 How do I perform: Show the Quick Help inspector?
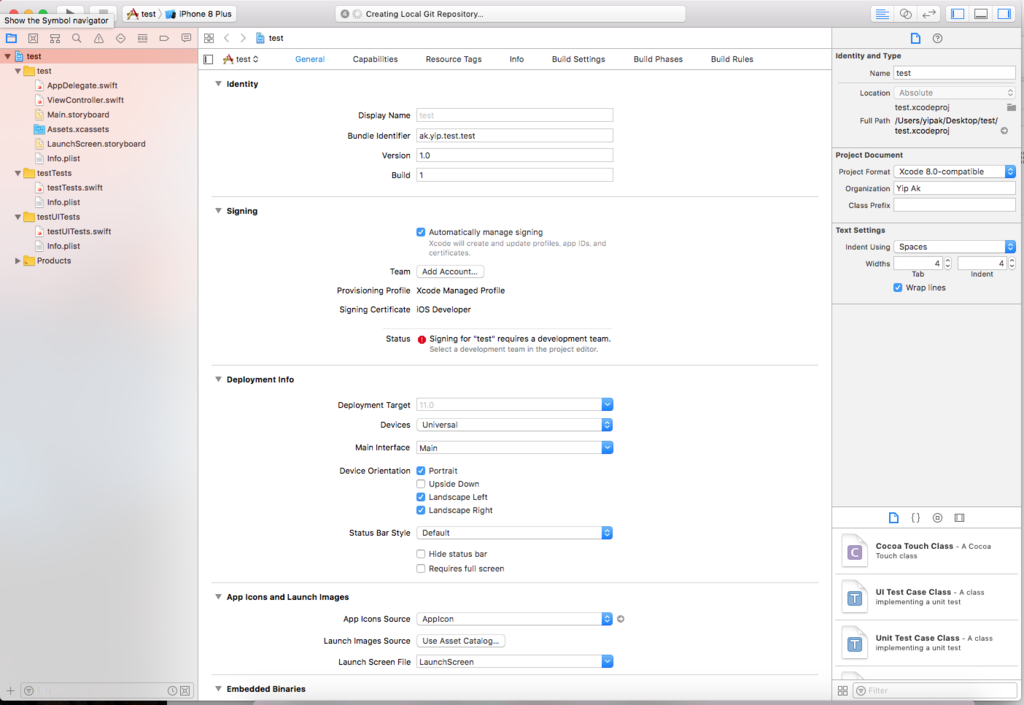(938, 39)
